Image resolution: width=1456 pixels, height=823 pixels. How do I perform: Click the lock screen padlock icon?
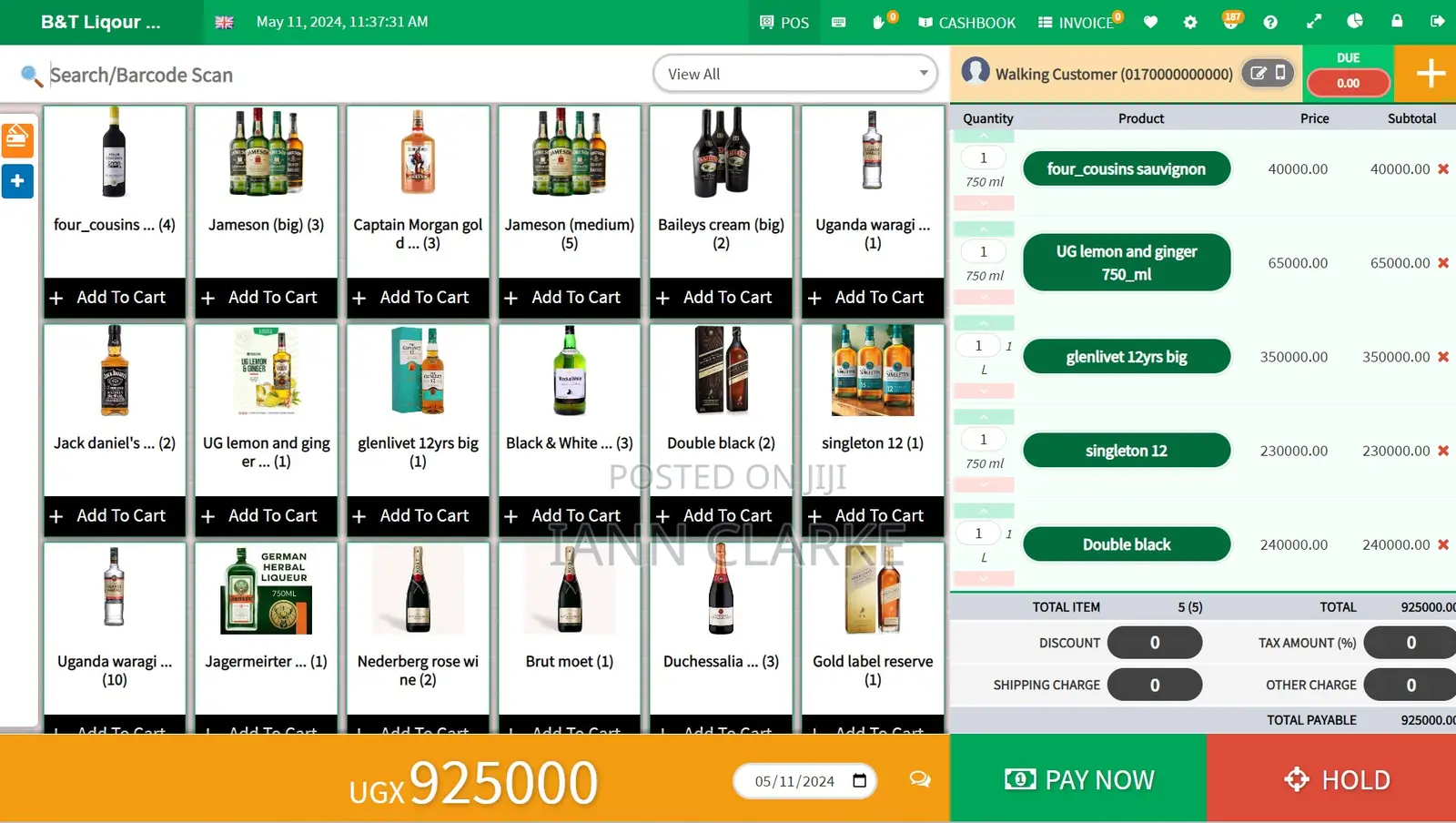point(1397,21)
